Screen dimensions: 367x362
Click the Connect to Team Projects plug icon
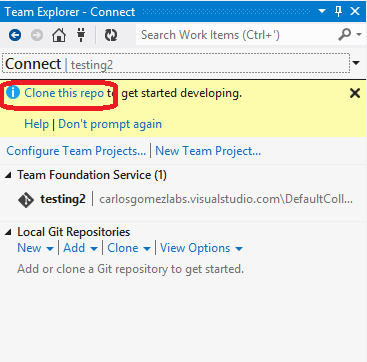click(x=81, y=35)
